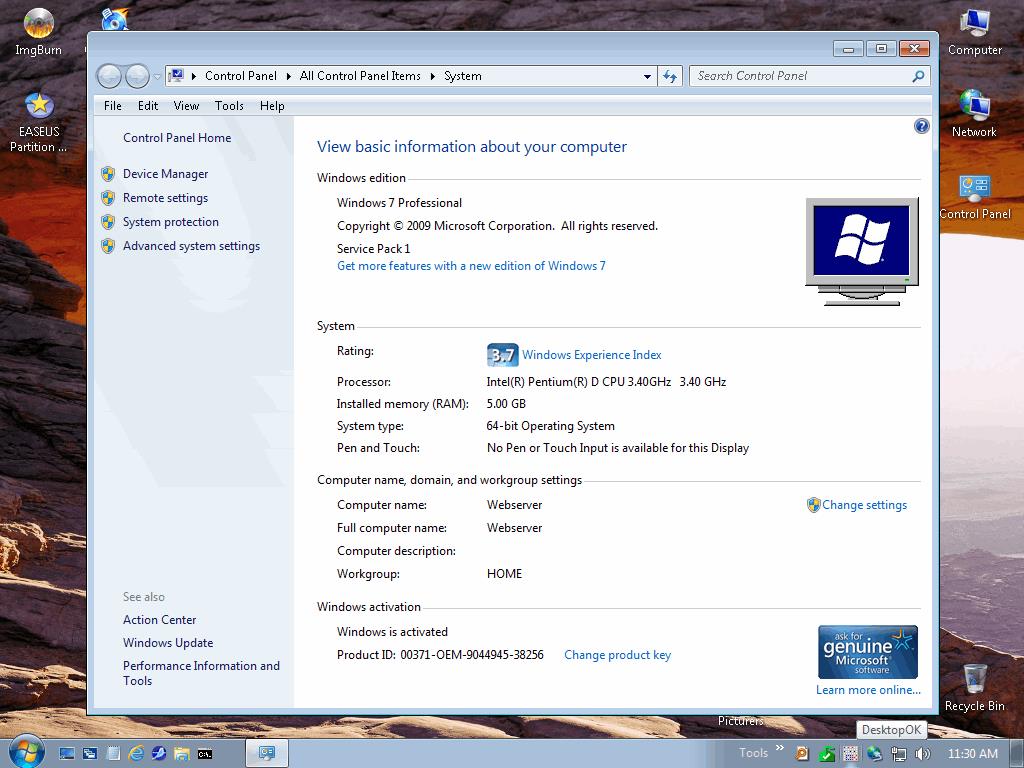The height and width of the screenshot is (768, 1024).
Task: Expand the Tools toolbar chevron on the taskbar
Action: 780,748
